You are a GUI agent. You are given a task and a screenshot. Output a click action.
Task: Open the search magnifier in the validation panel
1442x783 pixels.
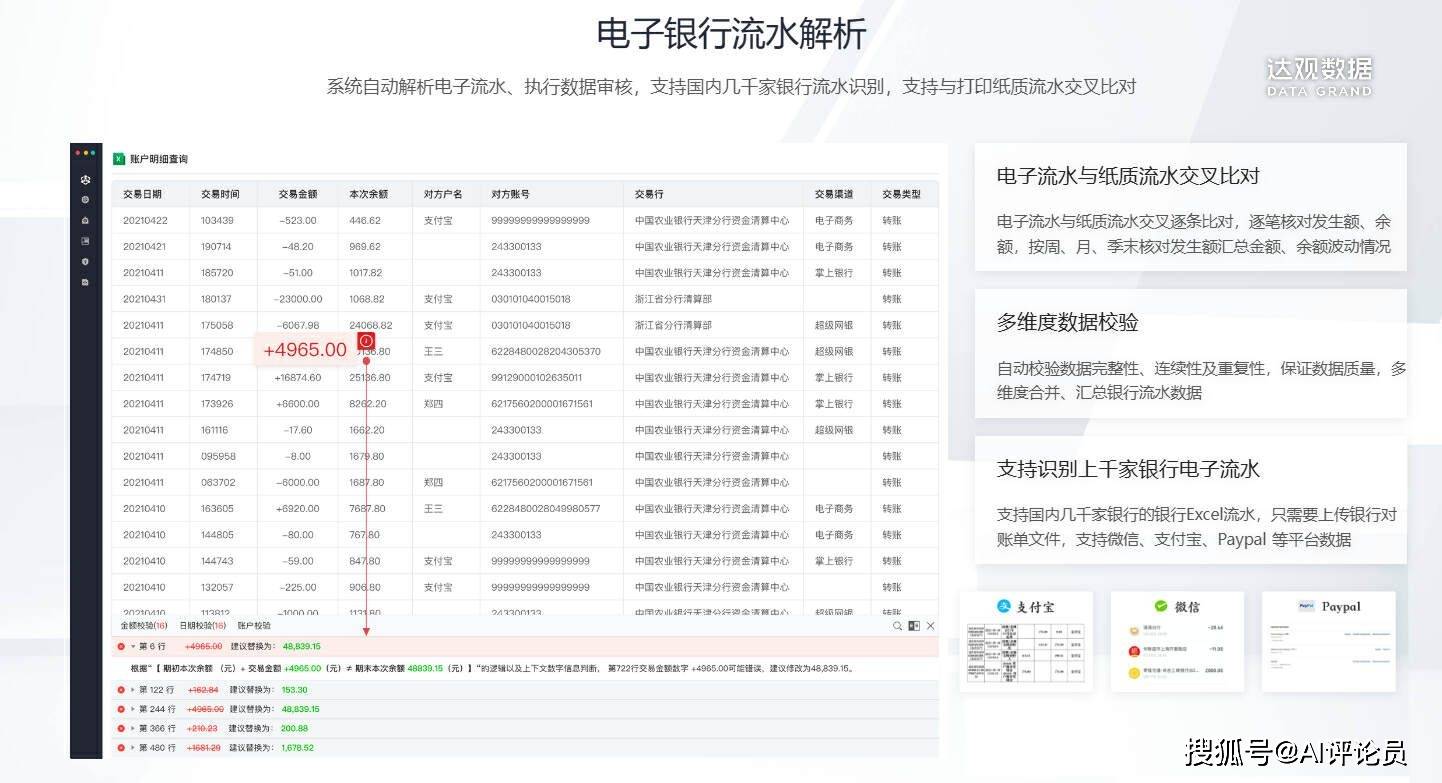pos(897,625)
